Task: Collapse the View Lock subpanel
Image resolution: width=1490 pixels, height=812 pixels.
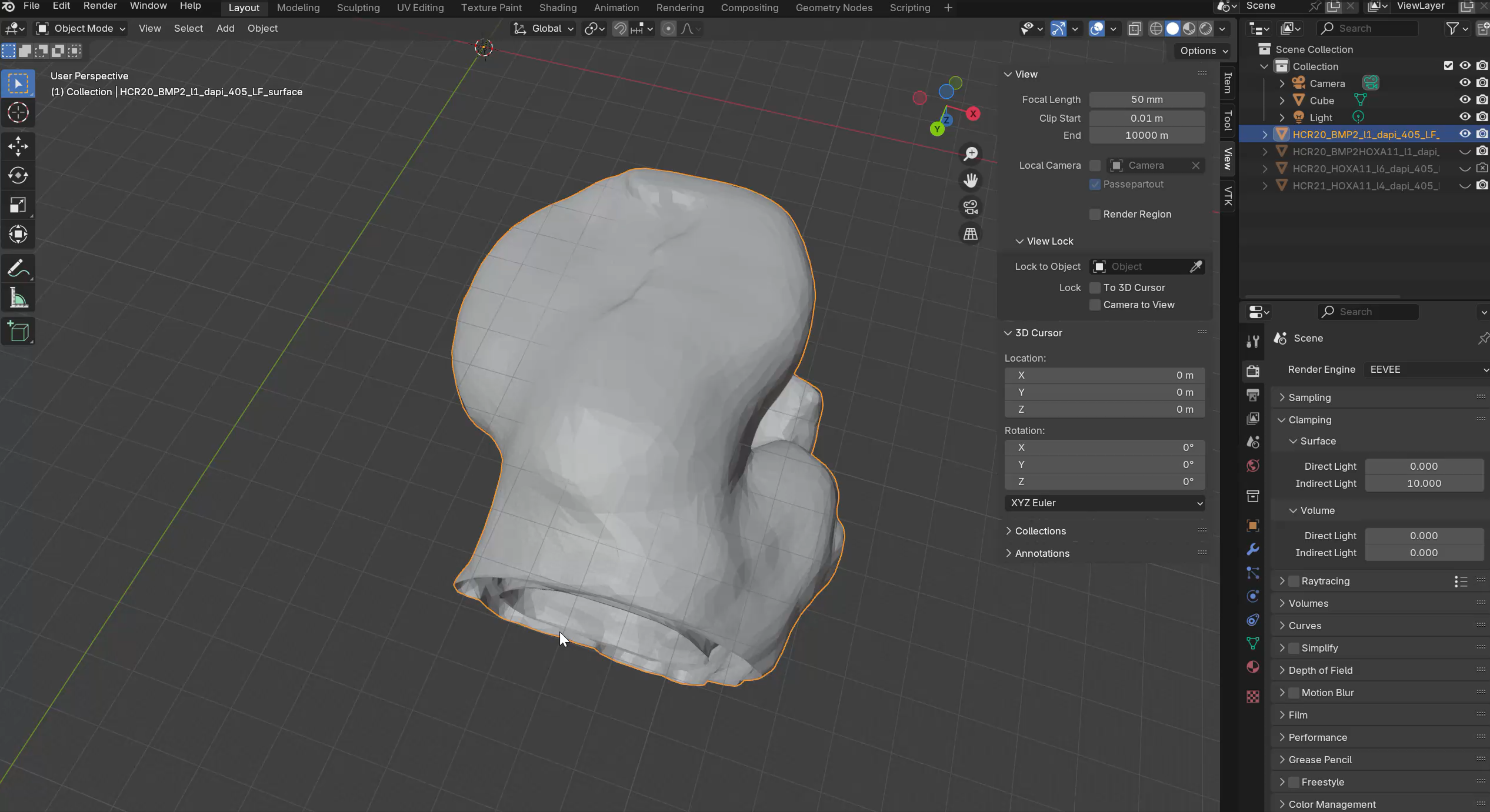Action: [x=1044, y=241]
